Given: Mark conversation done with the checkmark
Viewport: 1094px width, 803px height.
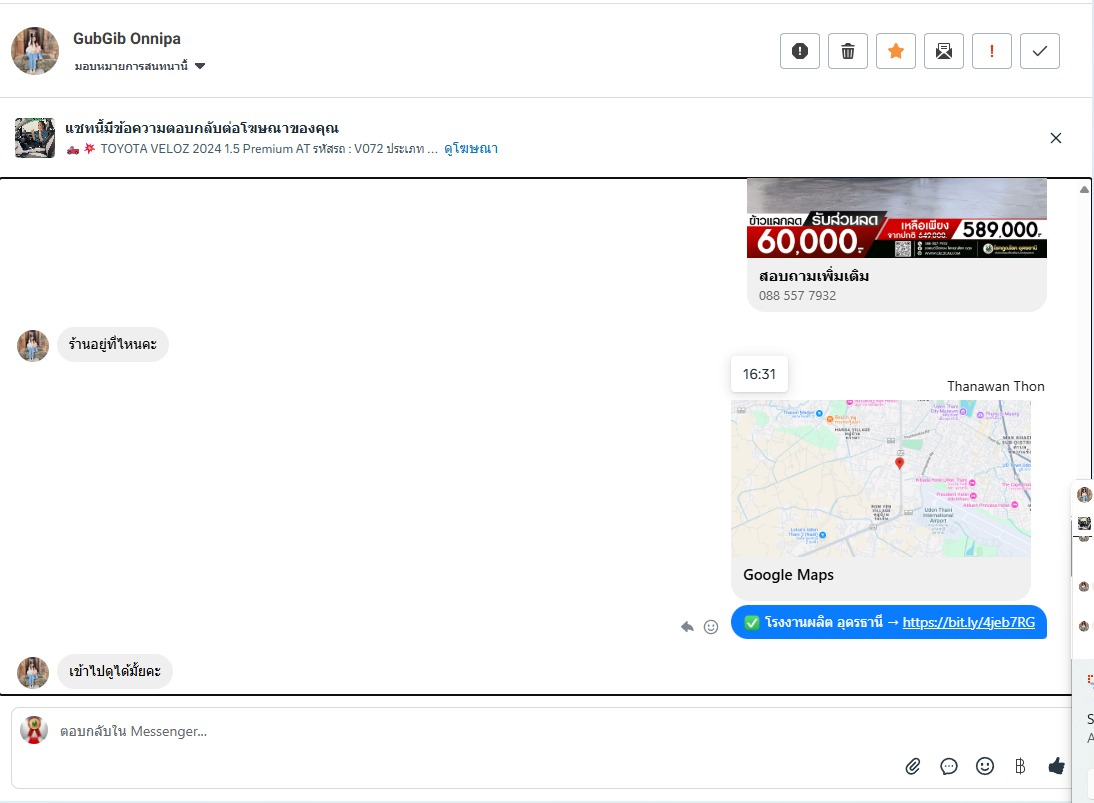Looking at the screenshot, I should (1040, 51).
